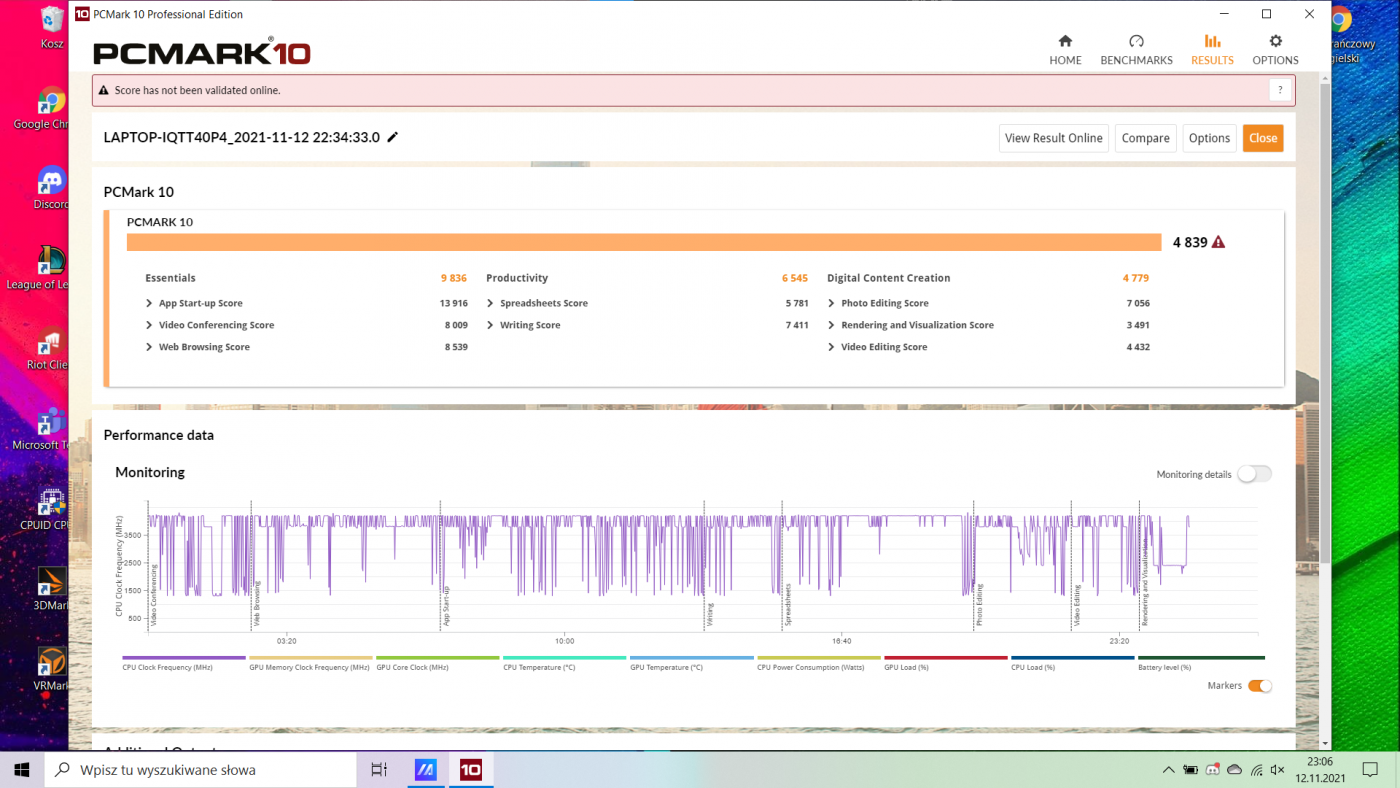Toggle the CPU Power Consumption (Watts) legend

click(818, 663)
